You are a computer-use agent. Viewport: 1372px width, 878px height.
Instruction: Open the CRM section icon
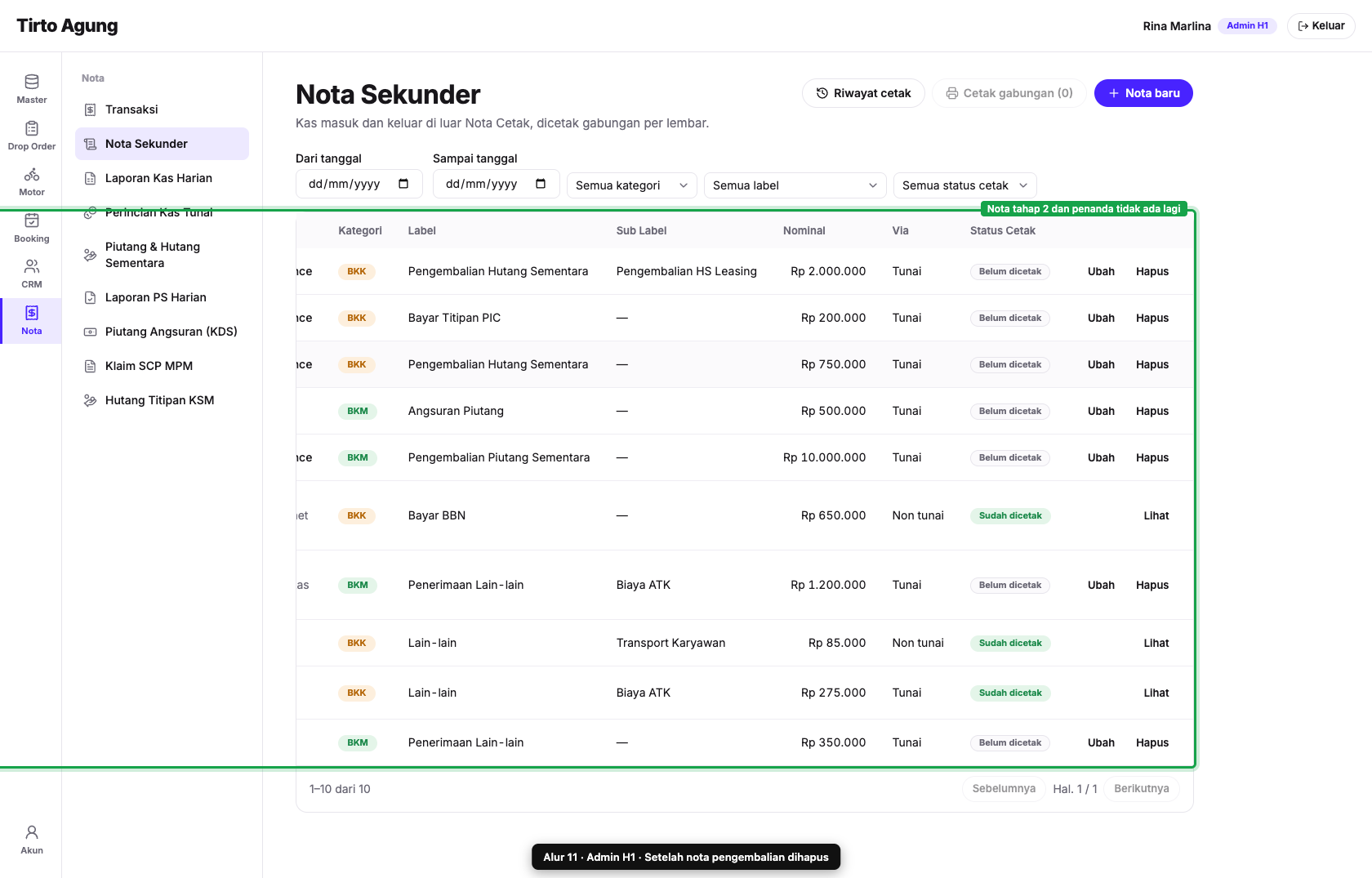coord(32,266)
